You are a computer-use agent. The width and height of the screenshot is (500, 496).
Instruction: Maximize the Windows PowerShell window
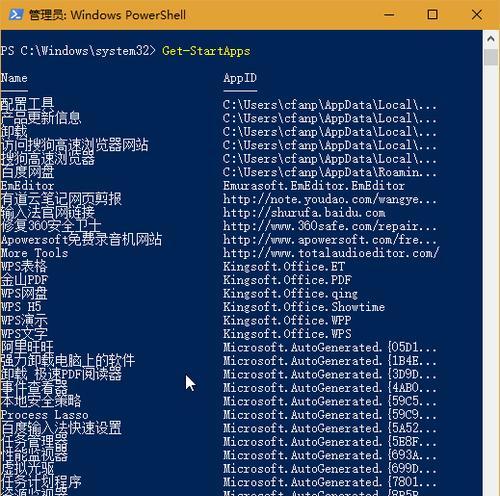(x=433, y=15)
